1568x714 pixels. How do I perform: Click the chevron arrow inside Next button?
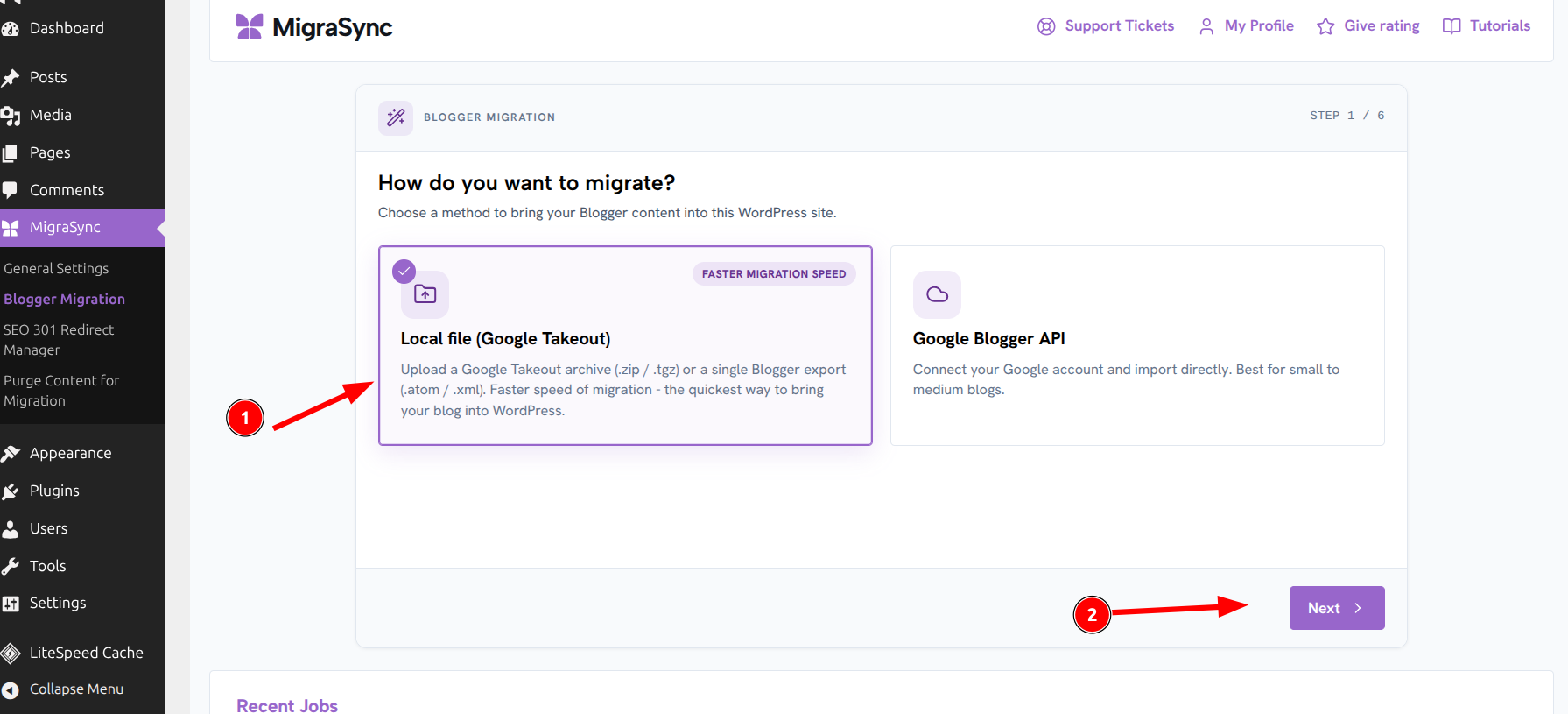tap(1358, 608)
